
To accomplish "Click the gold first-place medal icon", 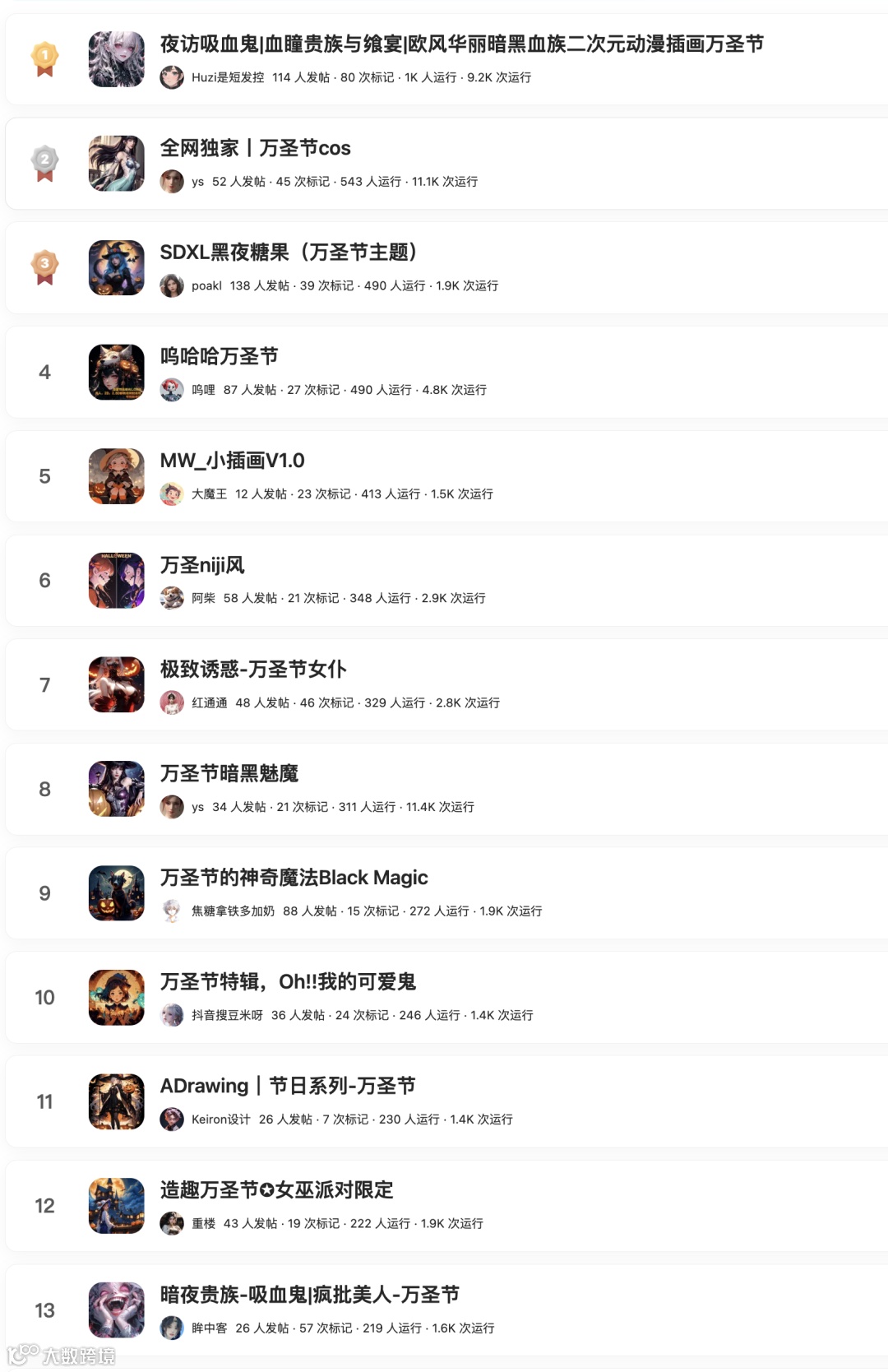I will pyautogui.click(x=44, y=59).
